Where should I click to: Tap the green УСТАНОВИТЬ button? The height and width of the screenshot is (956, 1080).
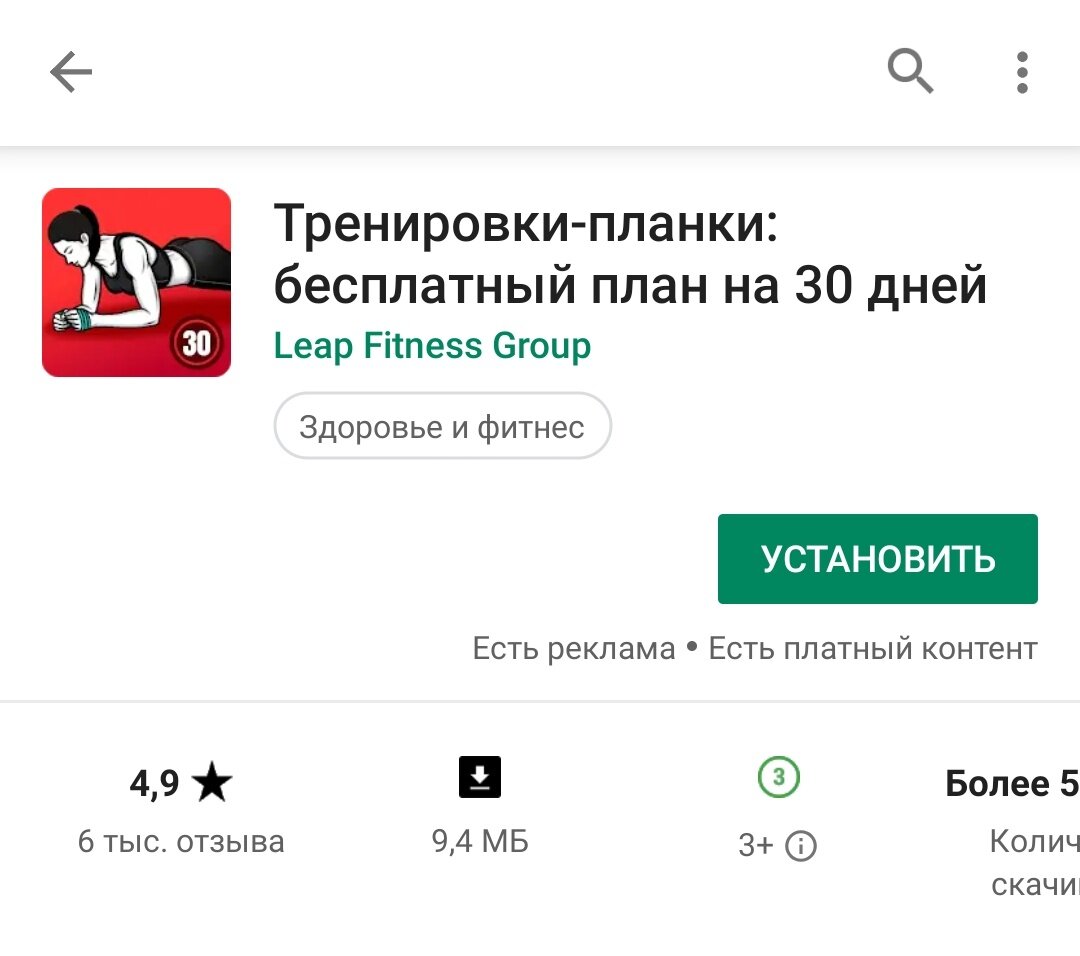(878, 559)
